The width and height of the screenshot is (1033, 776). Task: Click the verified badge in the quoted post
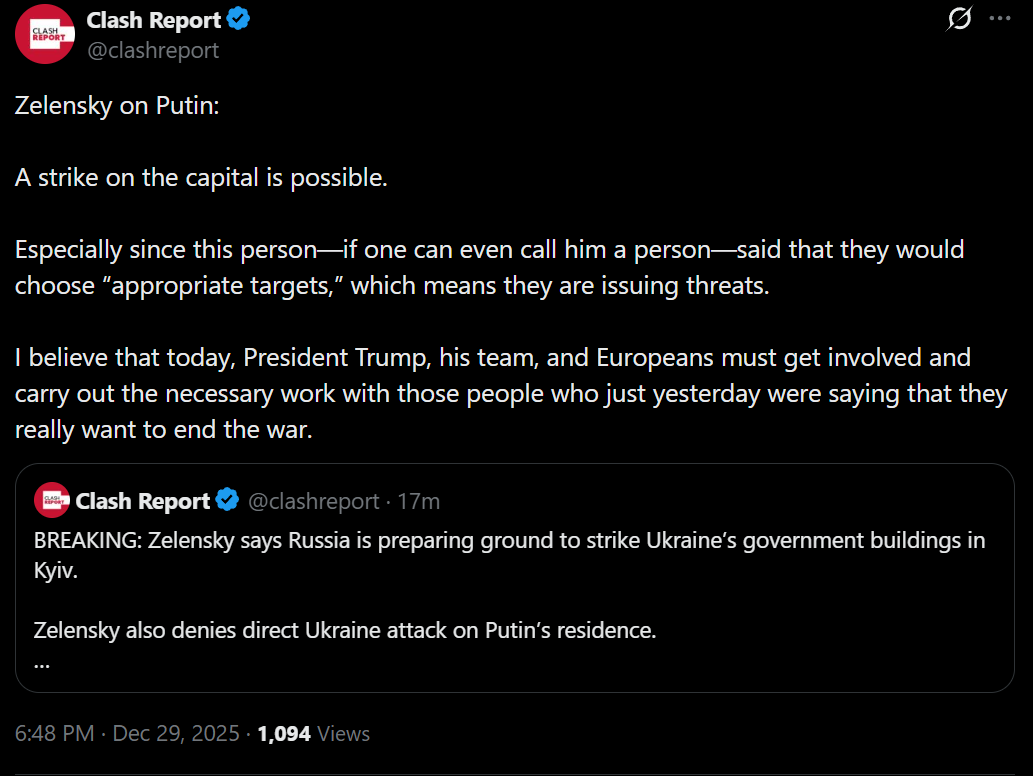[228, 500]
